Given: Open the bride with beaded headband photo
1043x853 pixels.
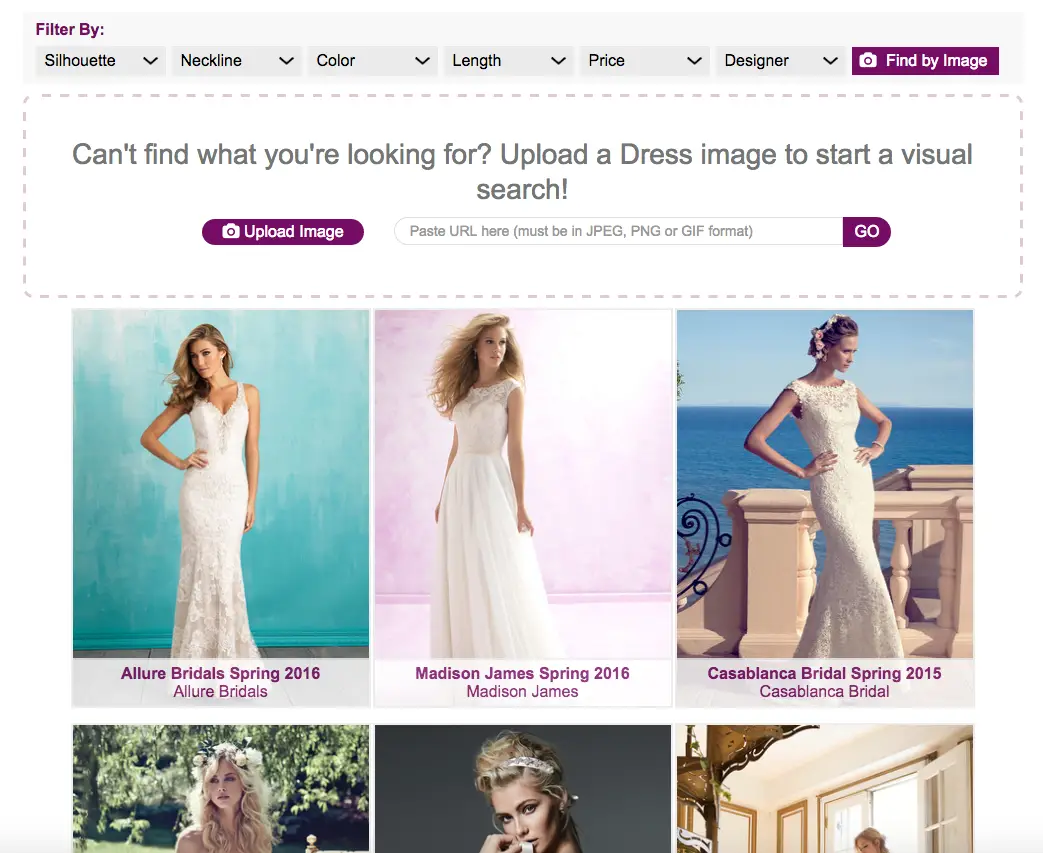Looking at the screenshot, I should (523, 789).
